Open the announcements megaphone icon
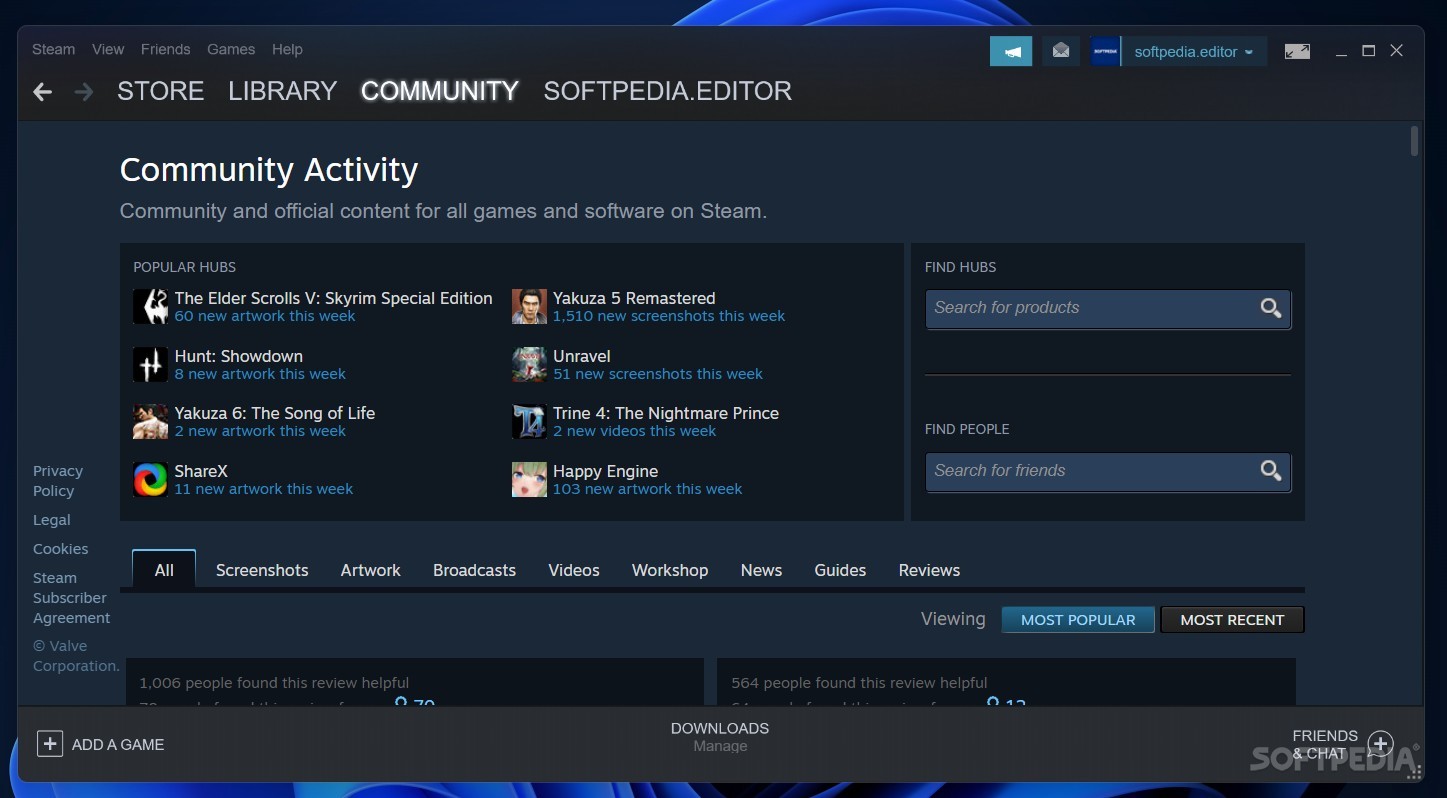Screen dimensions: 1447x798 [x=1011, y=51]
